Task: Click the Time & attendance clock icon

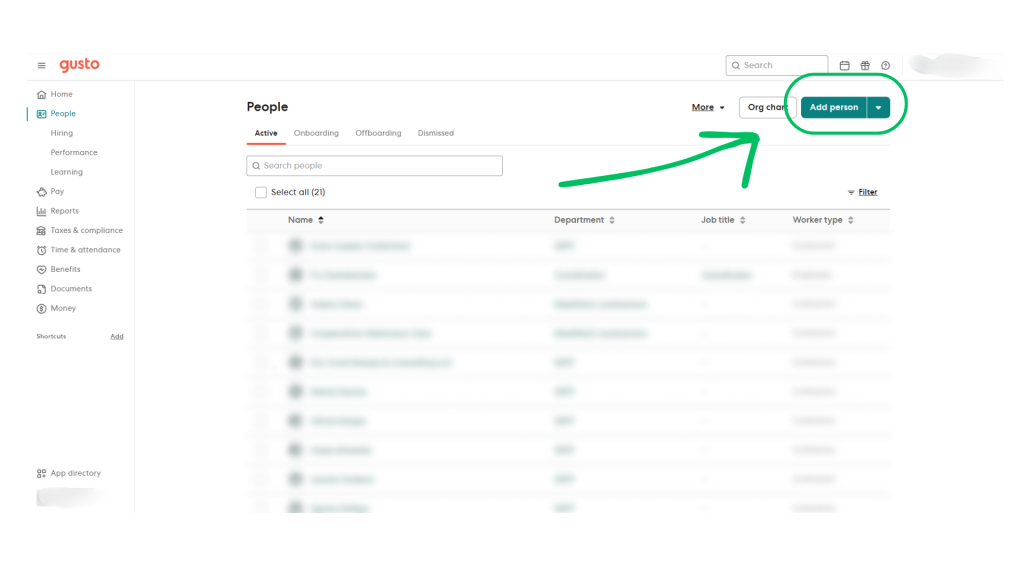Action: pos(41,250)
